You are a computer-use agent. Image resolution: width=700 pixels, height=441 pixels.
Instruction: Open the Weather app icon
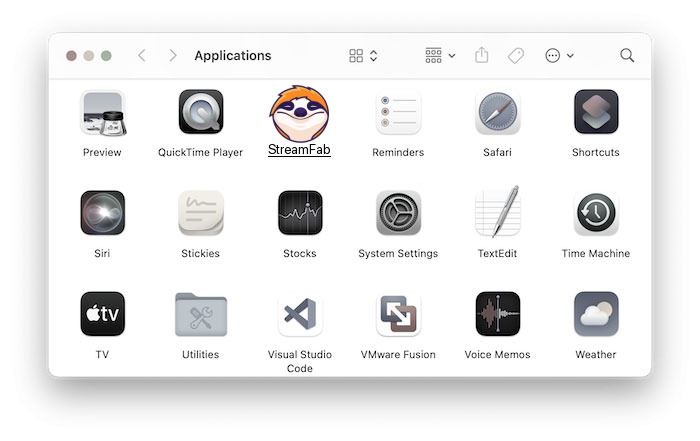point(596,314)
